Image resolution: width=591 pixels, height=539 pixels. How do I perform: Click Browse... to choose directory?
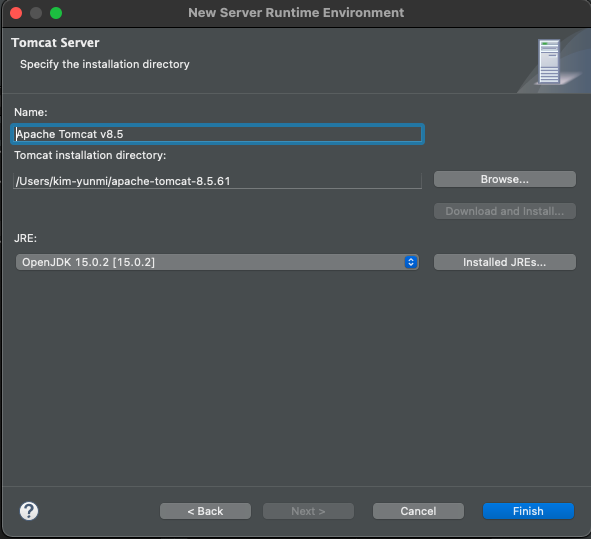click(x=505, y=179)
